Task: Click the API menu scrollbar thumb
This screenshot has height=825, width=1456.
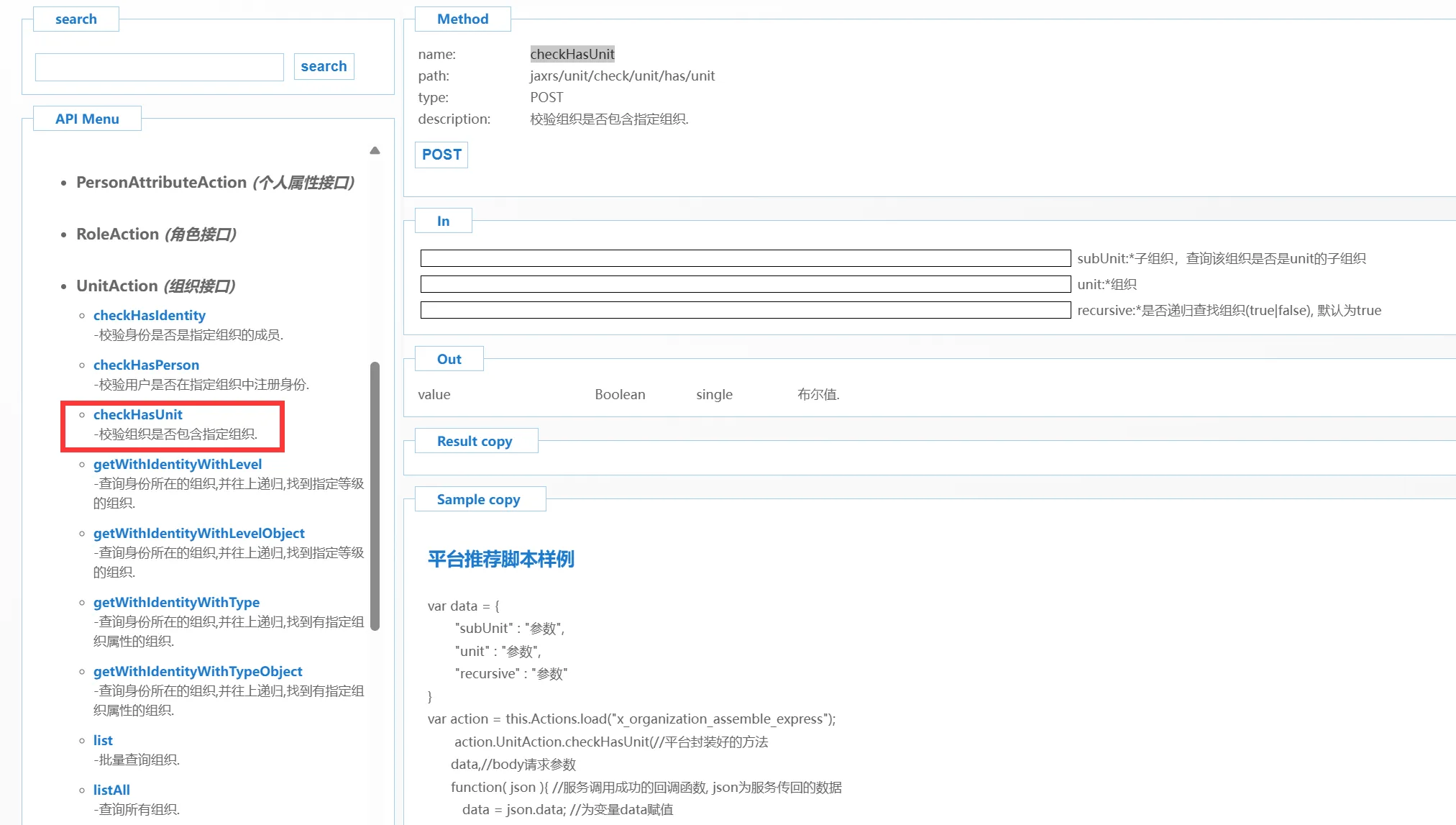Action: coord(375,496)
